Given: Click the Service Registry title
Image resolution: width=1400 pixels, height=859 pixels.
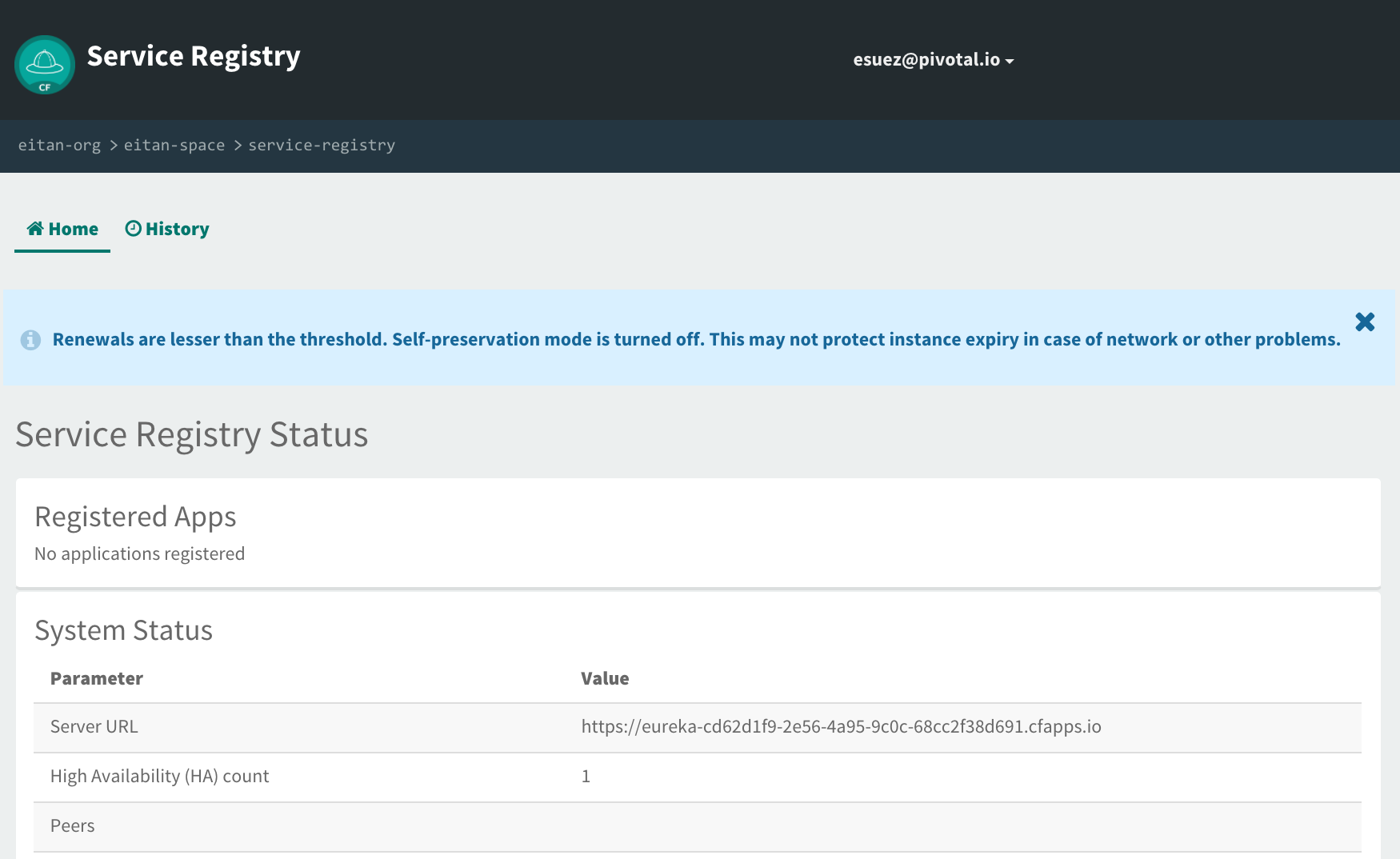Looking at the screenshot, I should tap(194, 56).
